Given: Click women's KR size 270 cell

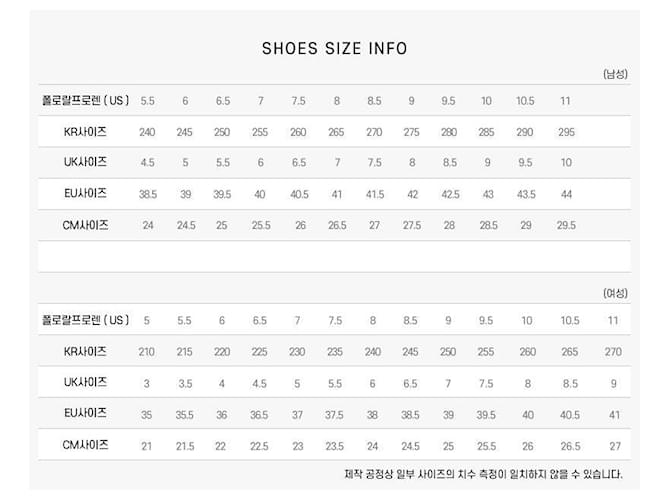Looking at the screenshot, I should coord(613,352).
